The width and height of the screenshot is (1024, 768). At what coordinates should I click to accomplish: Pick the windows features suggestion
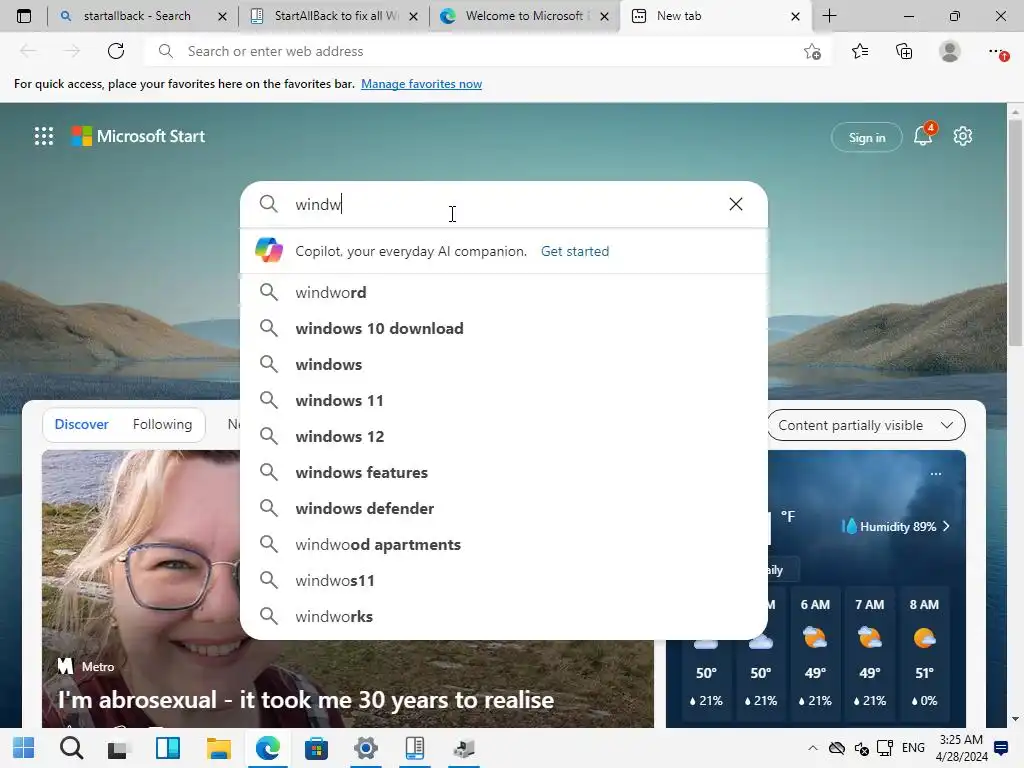click(x=504, y=472)
